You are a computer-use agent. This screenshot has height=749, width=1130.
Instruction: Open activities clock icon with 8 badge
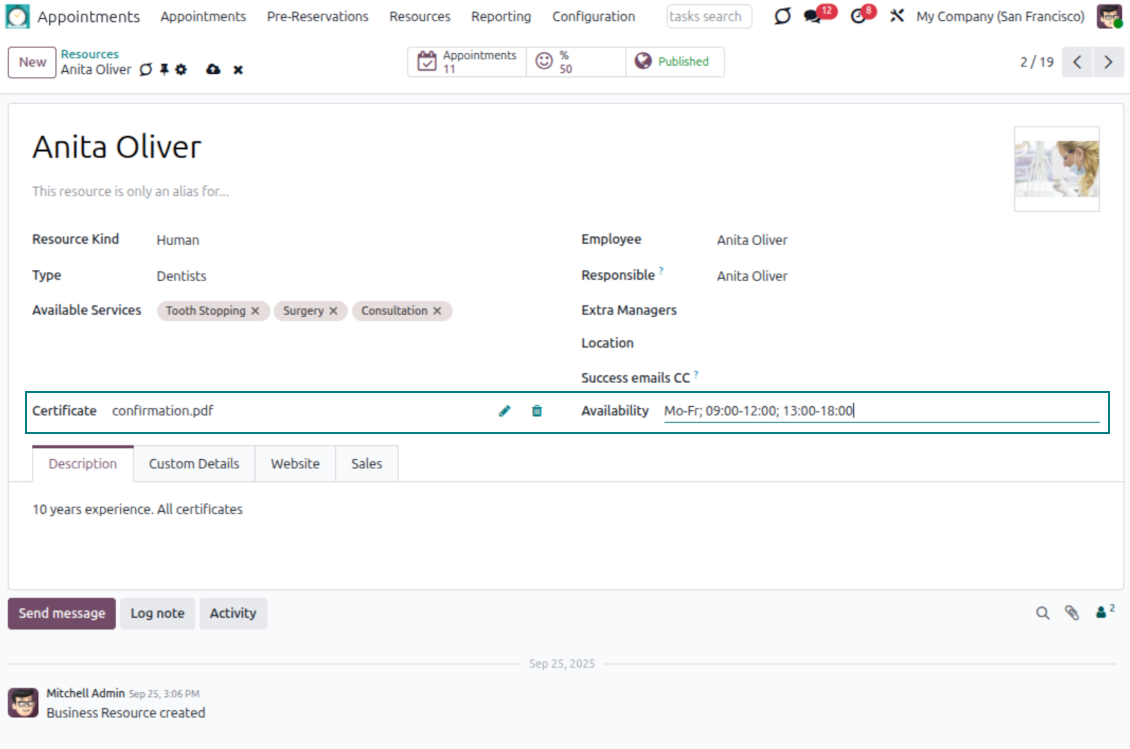[858, 17]
